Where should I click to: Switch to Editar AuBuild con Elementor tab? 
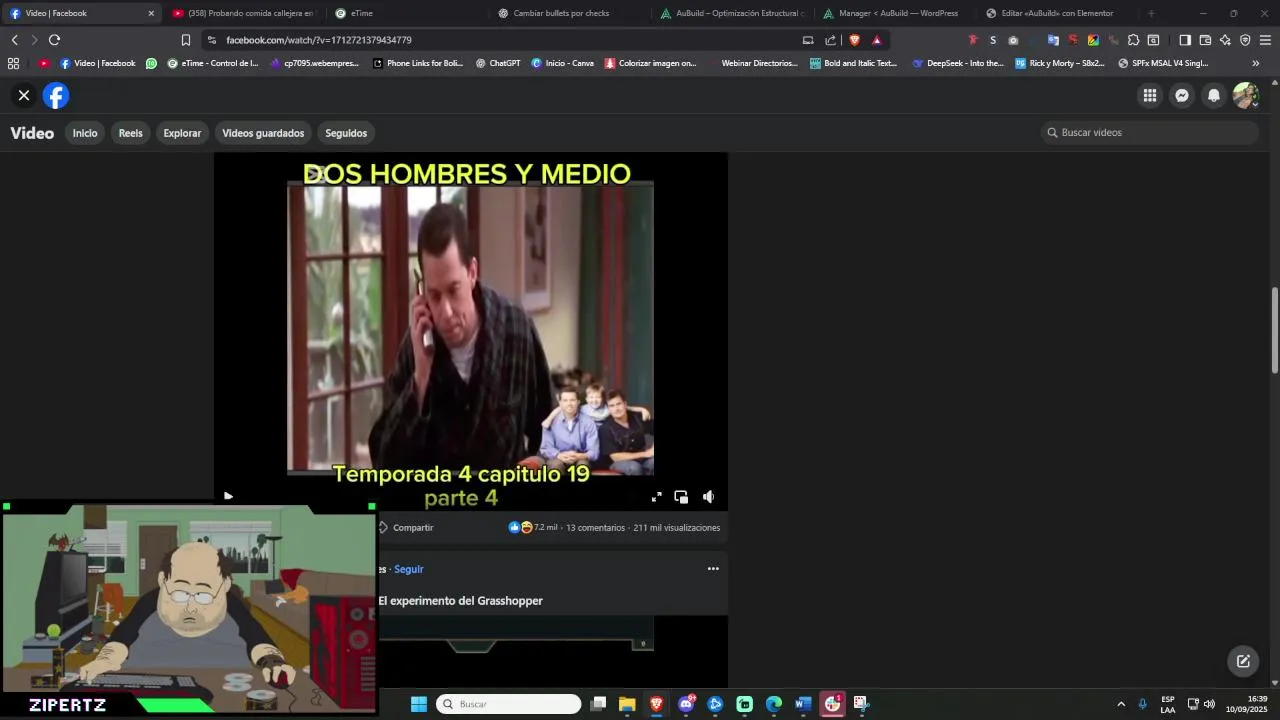pyautogui.click(x=1057, y=13)
